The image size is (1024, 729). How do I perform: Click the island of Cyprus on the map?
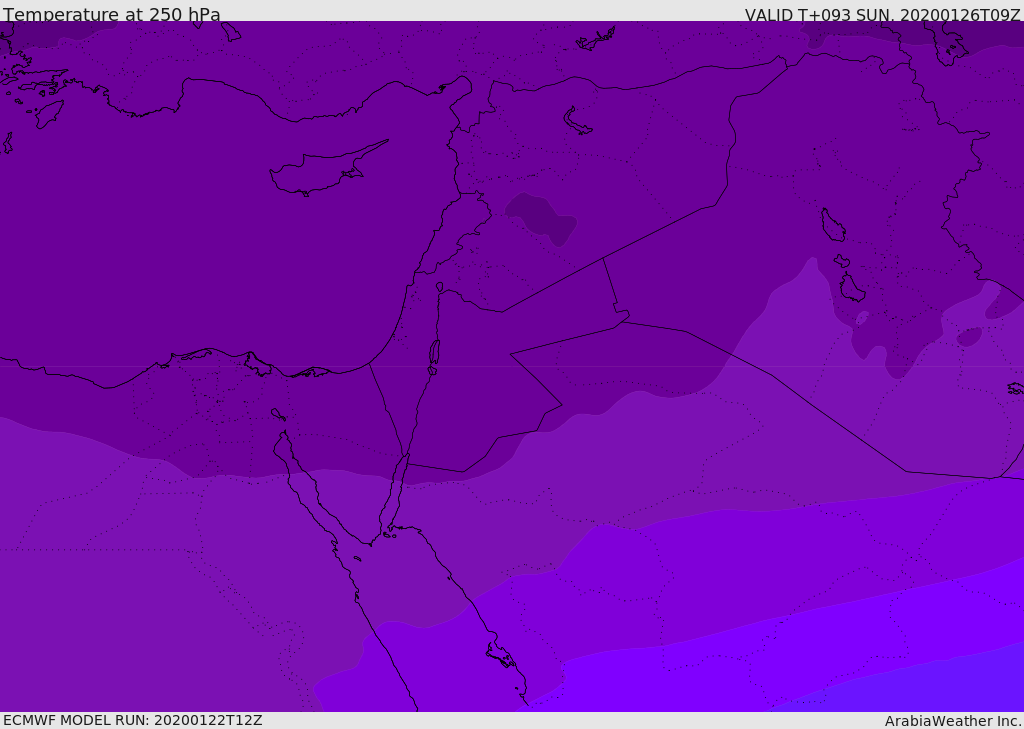[327, 170]
